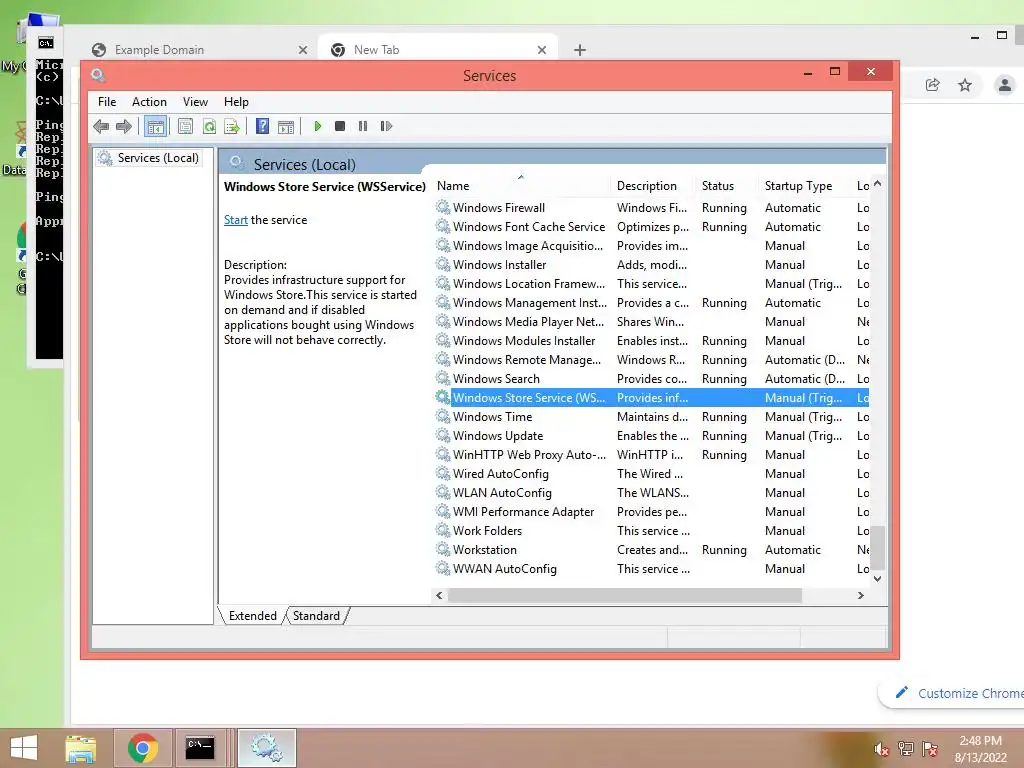
Task: Click the Back arrow in Services toolbar
Action: pyautogui.click(x=101, y=126)
